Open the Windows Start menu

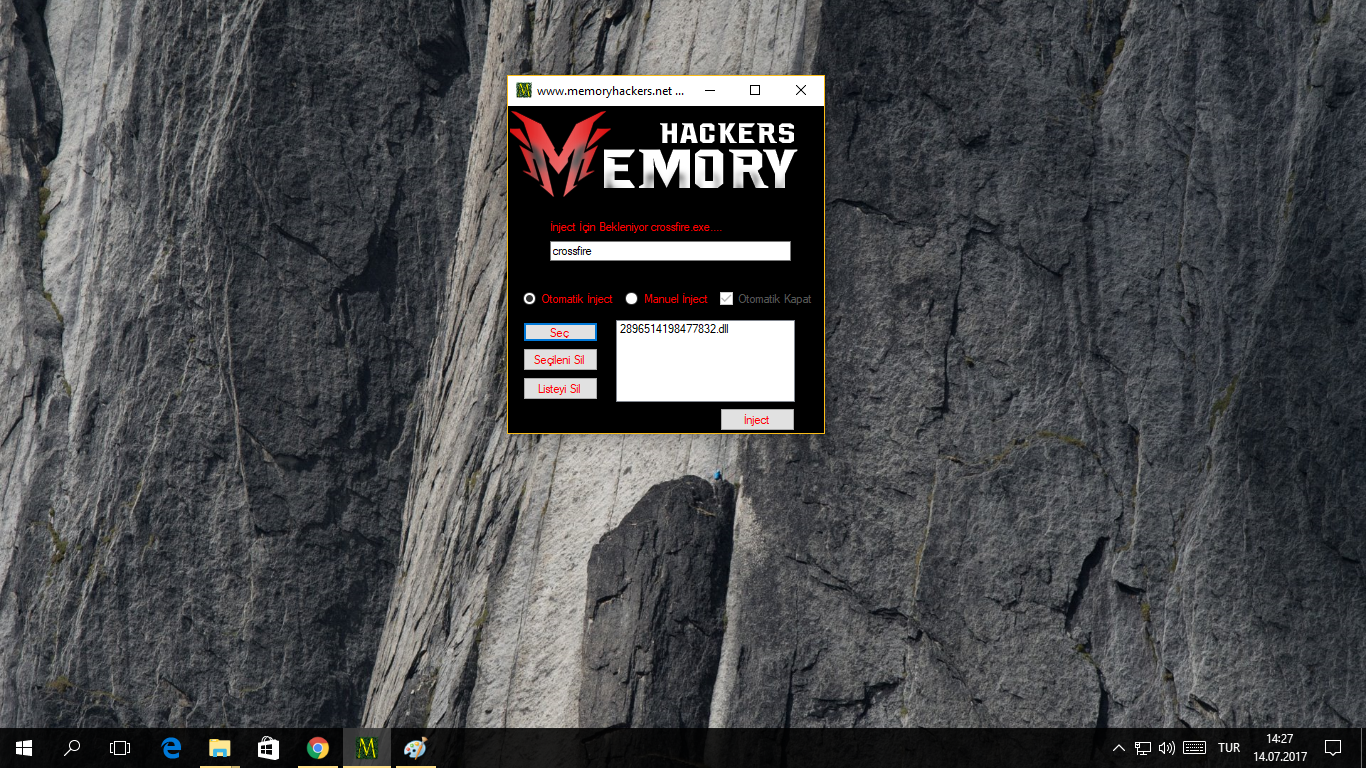[x=24, y=748]
